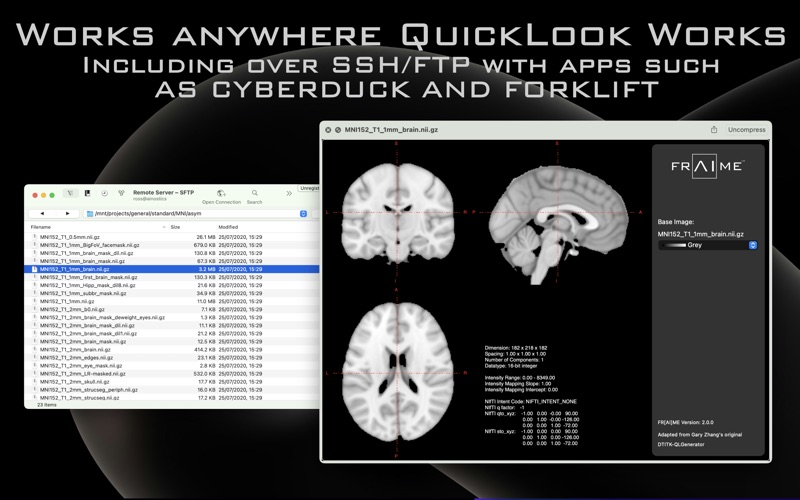Click the 414.2 KB size cell

click(204, 349)
